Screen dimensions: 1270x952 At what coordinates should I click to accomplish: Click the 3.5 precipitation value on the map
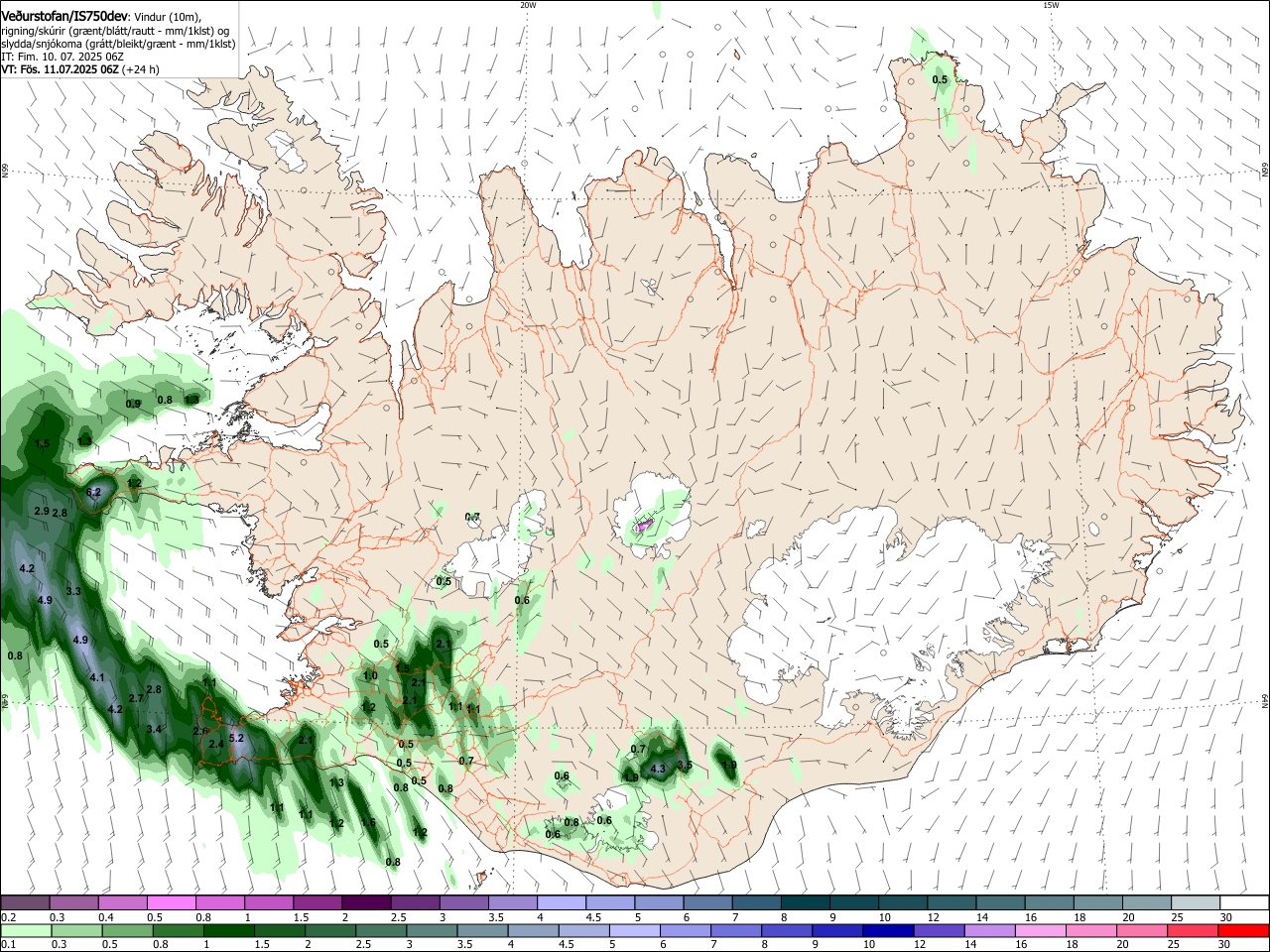[x=684, y=765]
